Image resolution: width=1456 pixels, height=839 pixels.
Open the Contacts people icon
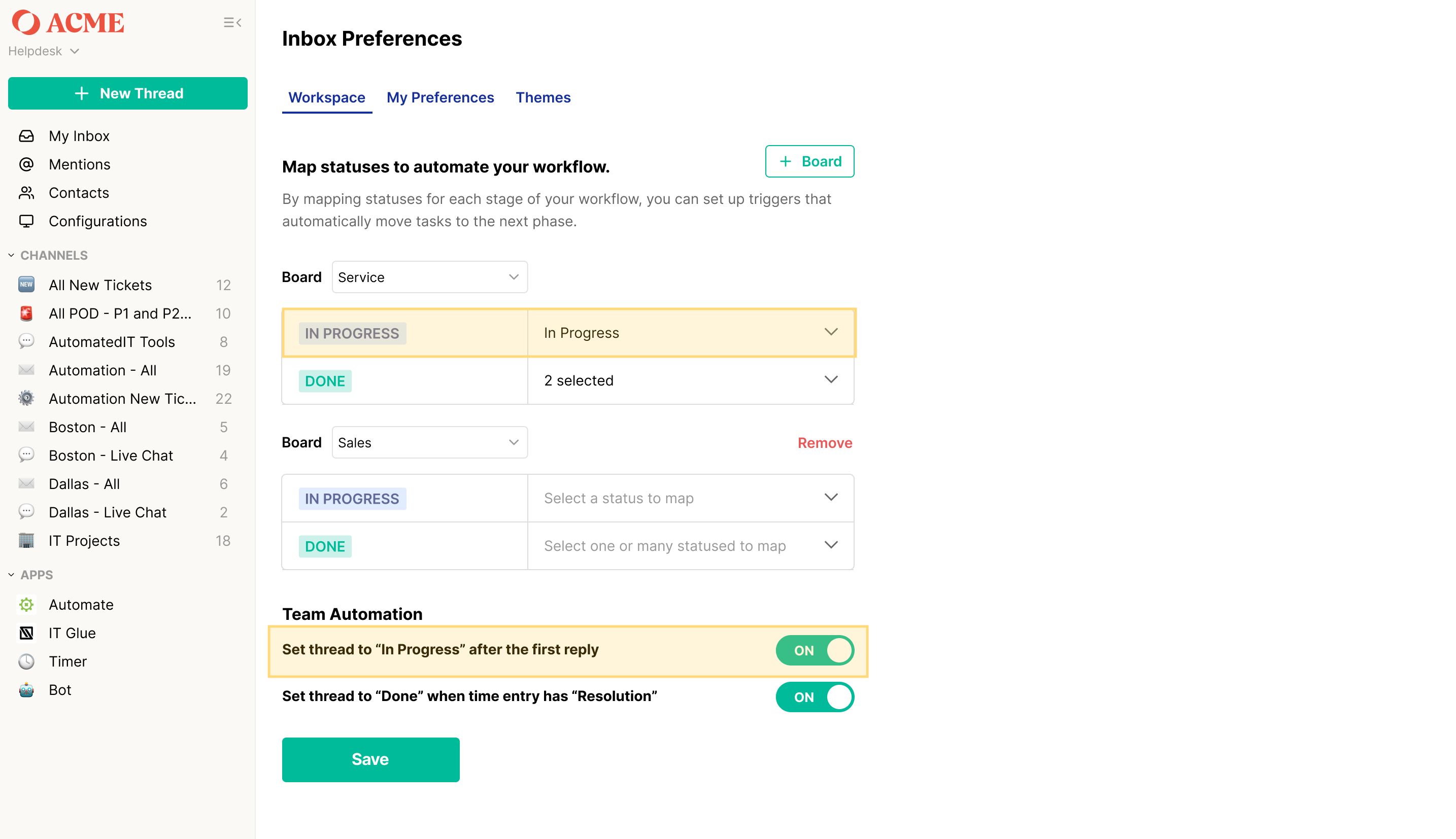pos(26,192)
